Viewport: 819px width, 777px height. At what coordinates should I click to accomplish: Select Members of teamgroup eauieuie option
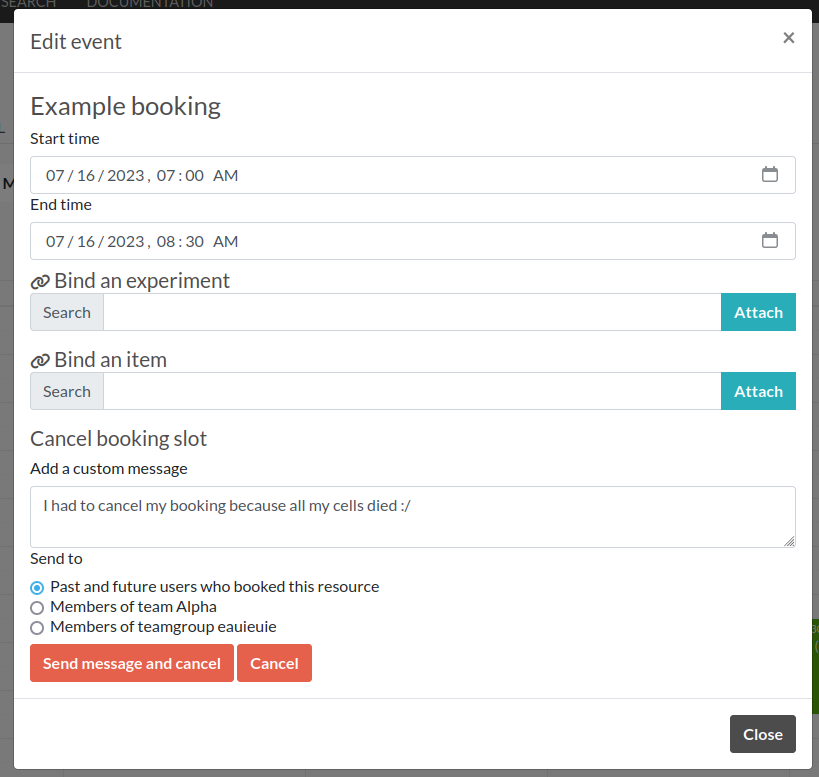37,627
